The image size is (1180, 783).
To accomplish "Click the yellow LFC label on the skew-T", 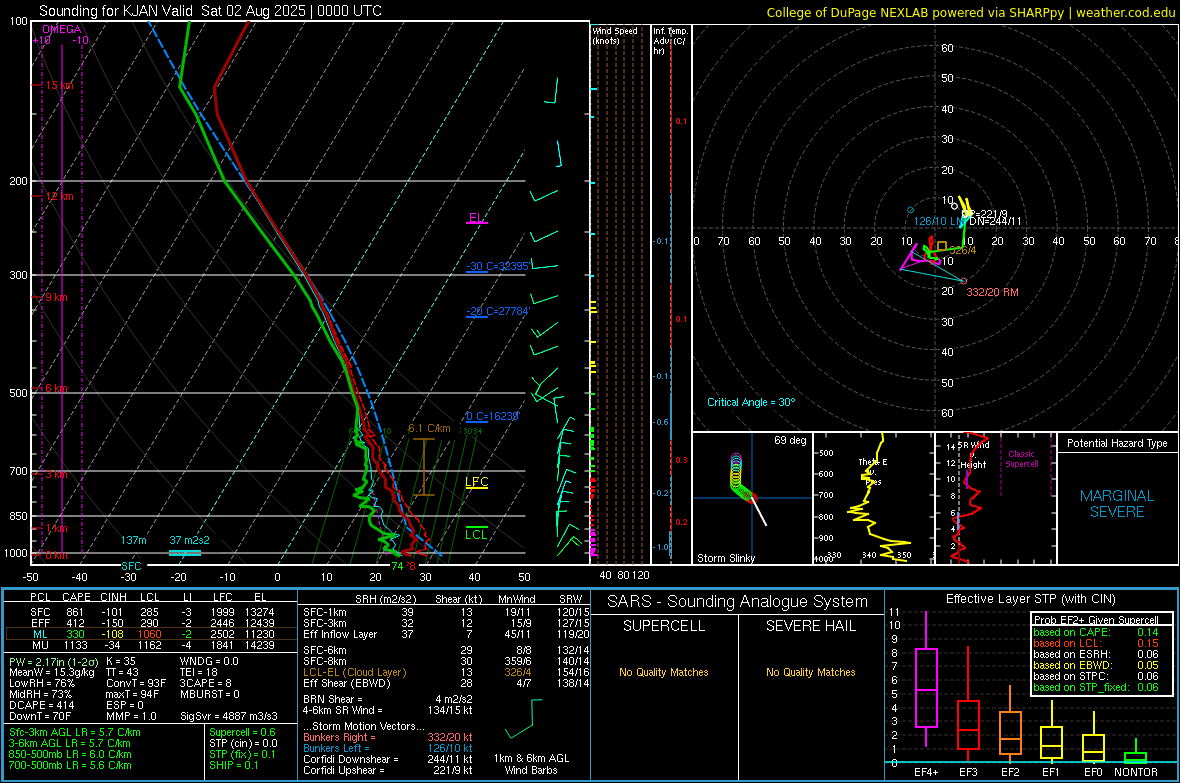I will [476, 482].
